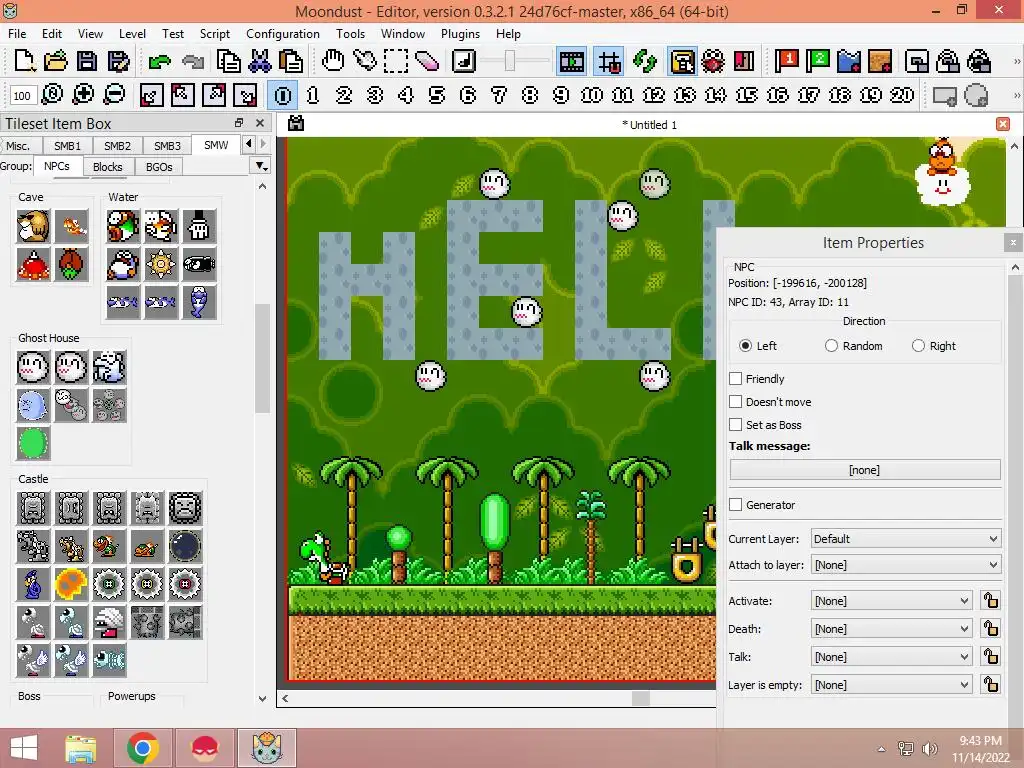This screenshot has height=768, width=1024.
Task: Expand the Activate event dropdown
Action: coord(891,601)
